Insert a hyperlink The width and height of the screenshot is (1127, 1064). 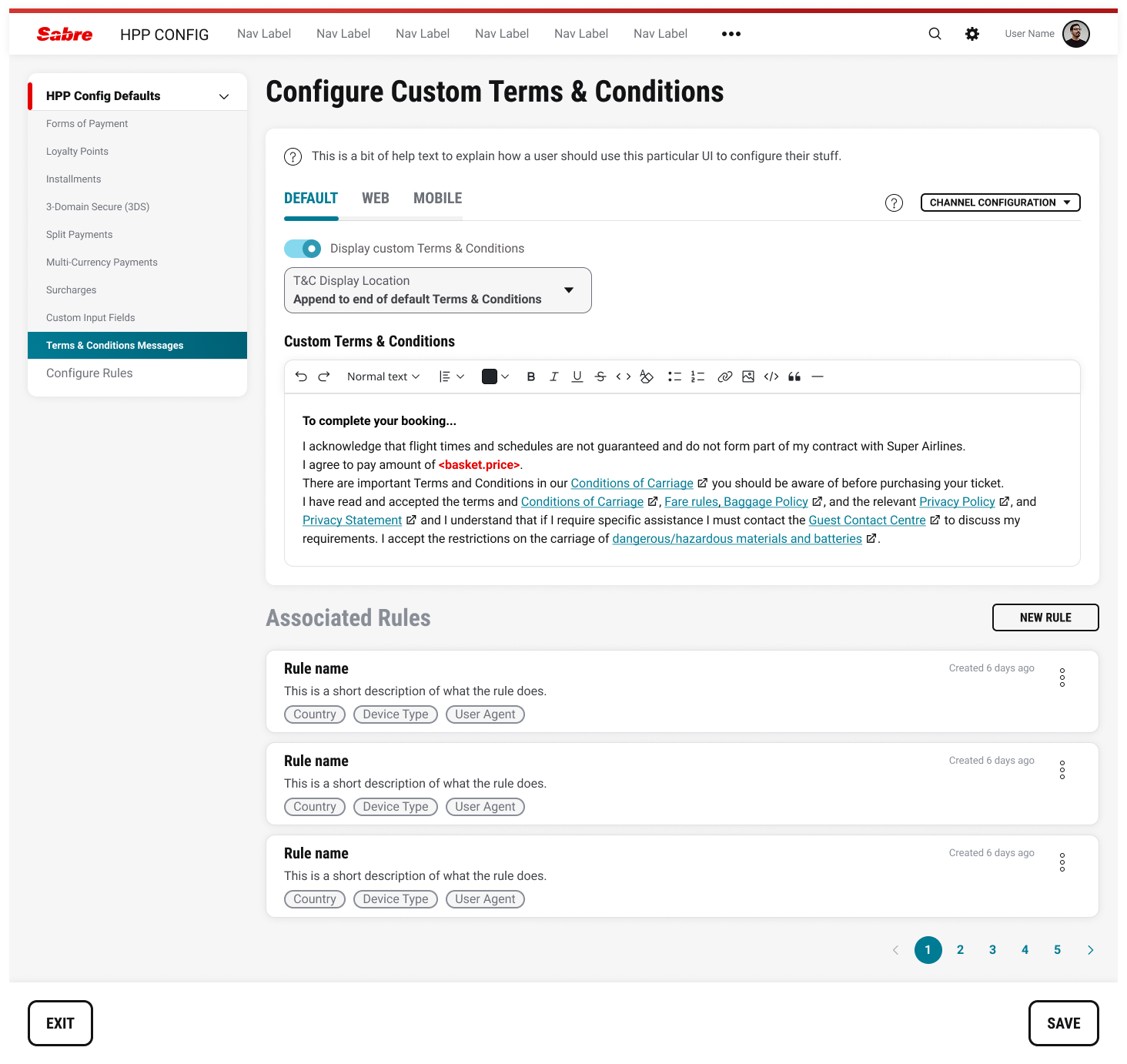[x=724, y=376]
